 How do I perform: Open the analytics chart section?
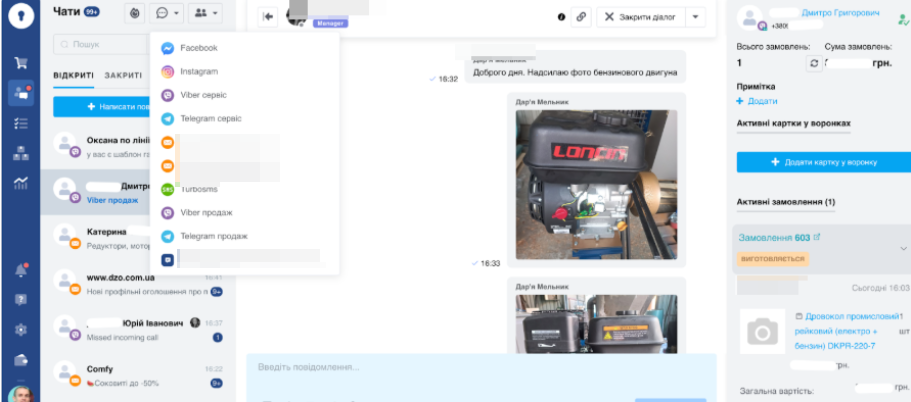click(20, 183)
